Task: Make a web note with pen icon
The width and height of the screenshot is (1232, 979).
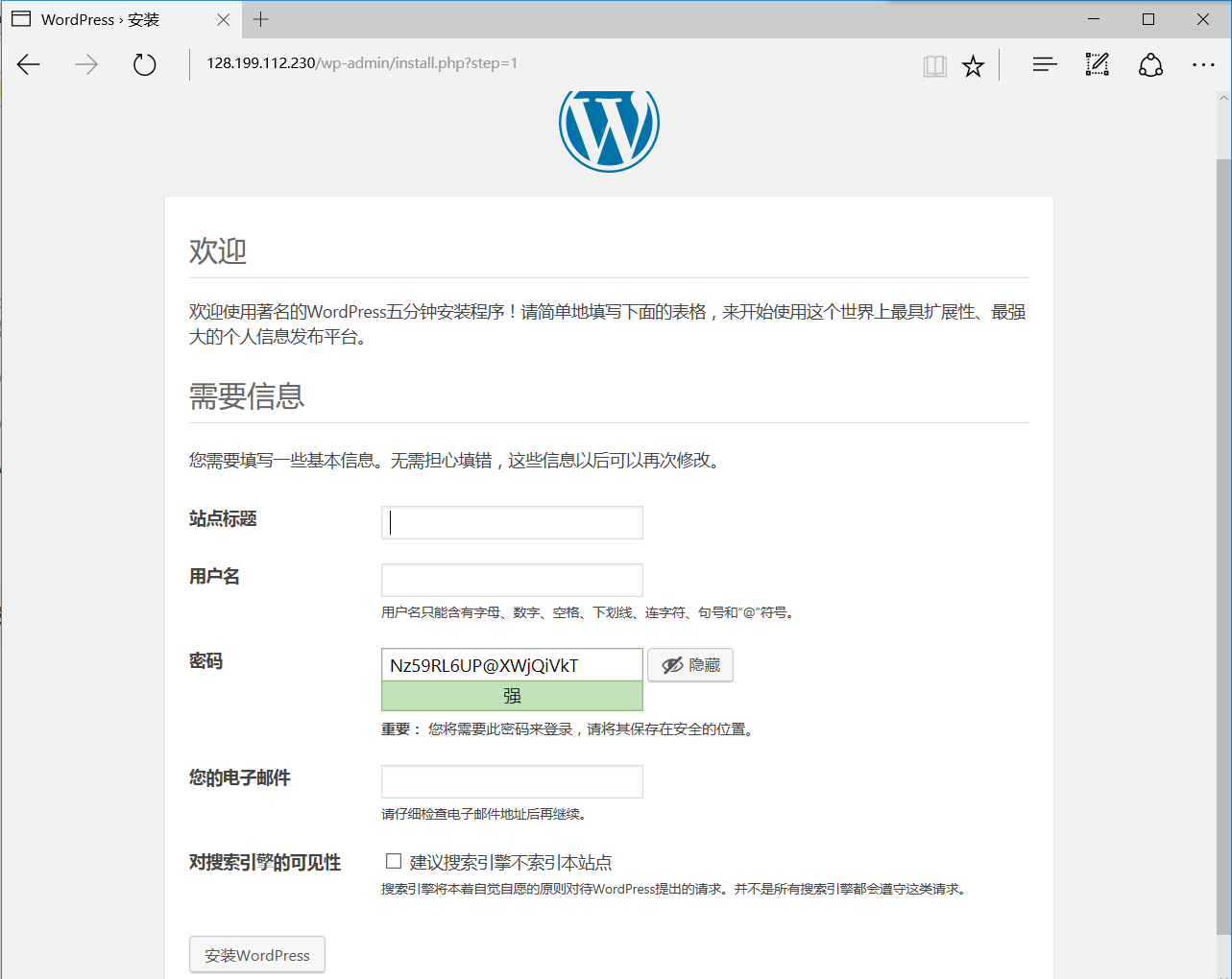Action: pos(1097,64)
